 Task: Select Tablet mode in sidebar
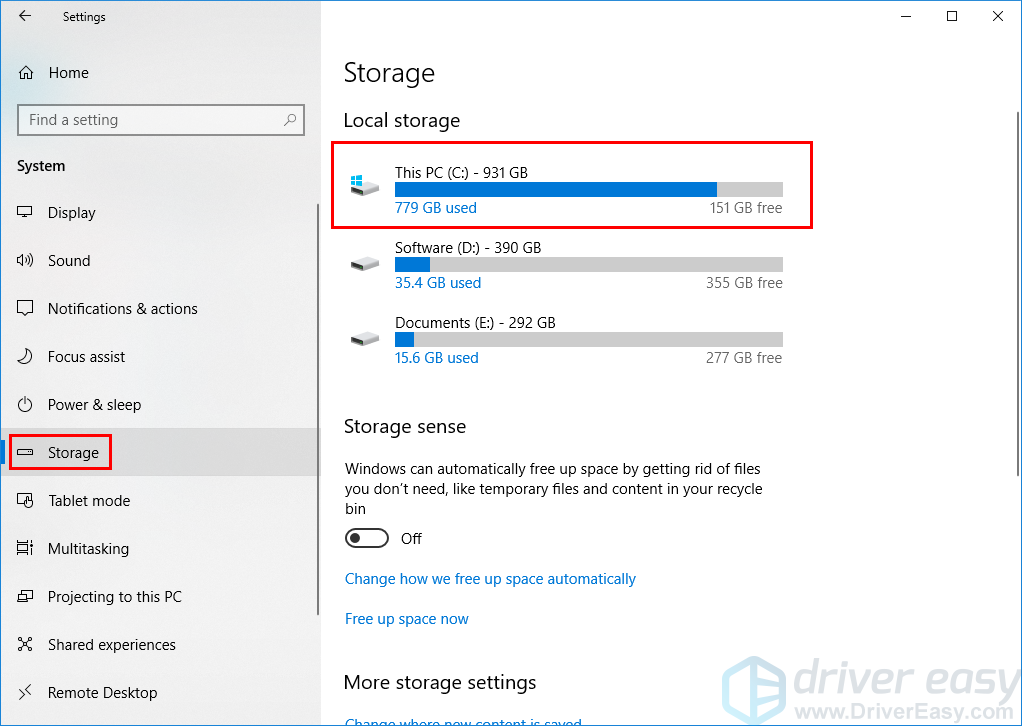(89, 500)
